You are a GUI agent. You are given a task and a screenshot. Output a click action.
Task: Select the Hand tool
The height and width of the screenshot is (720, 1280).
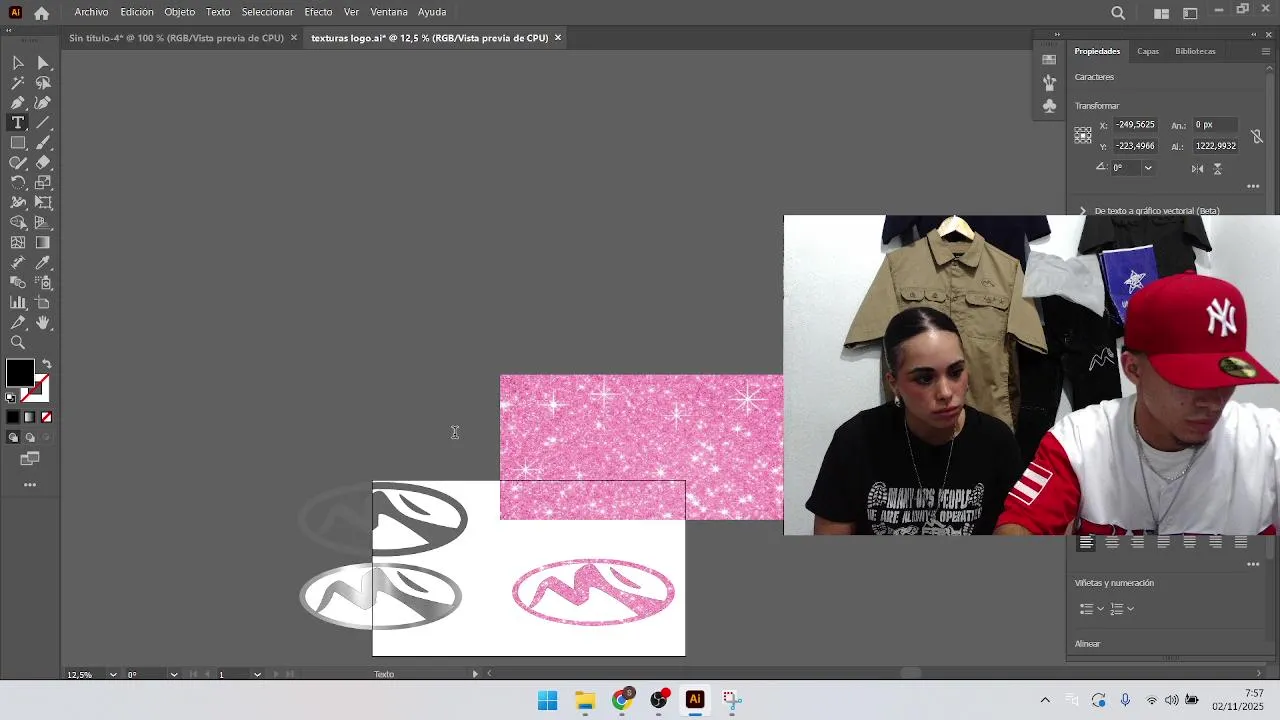[43, 323]
